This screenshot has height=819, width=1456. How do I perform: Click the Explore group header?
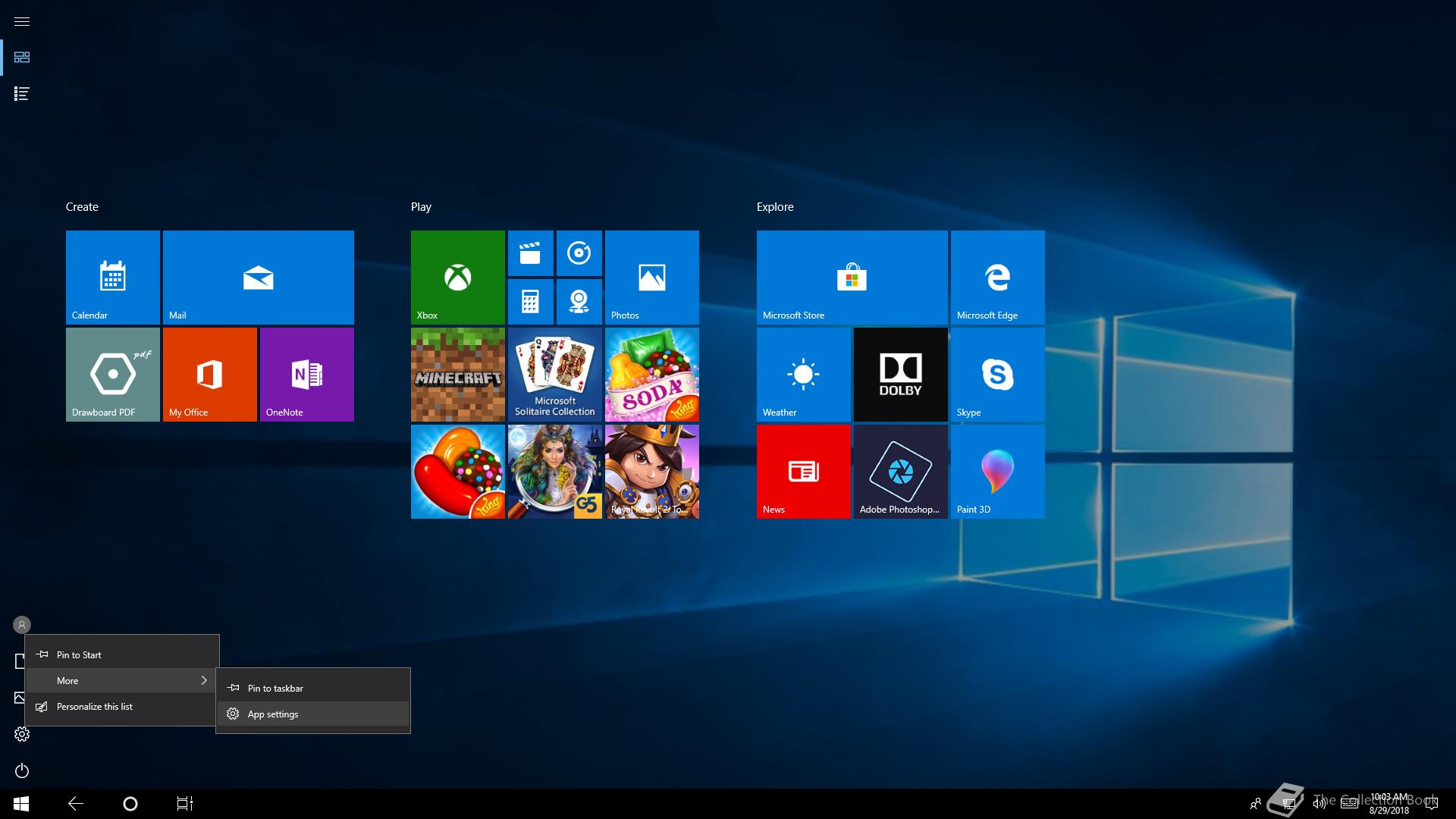pyautogui.click(x=775, y=207)
